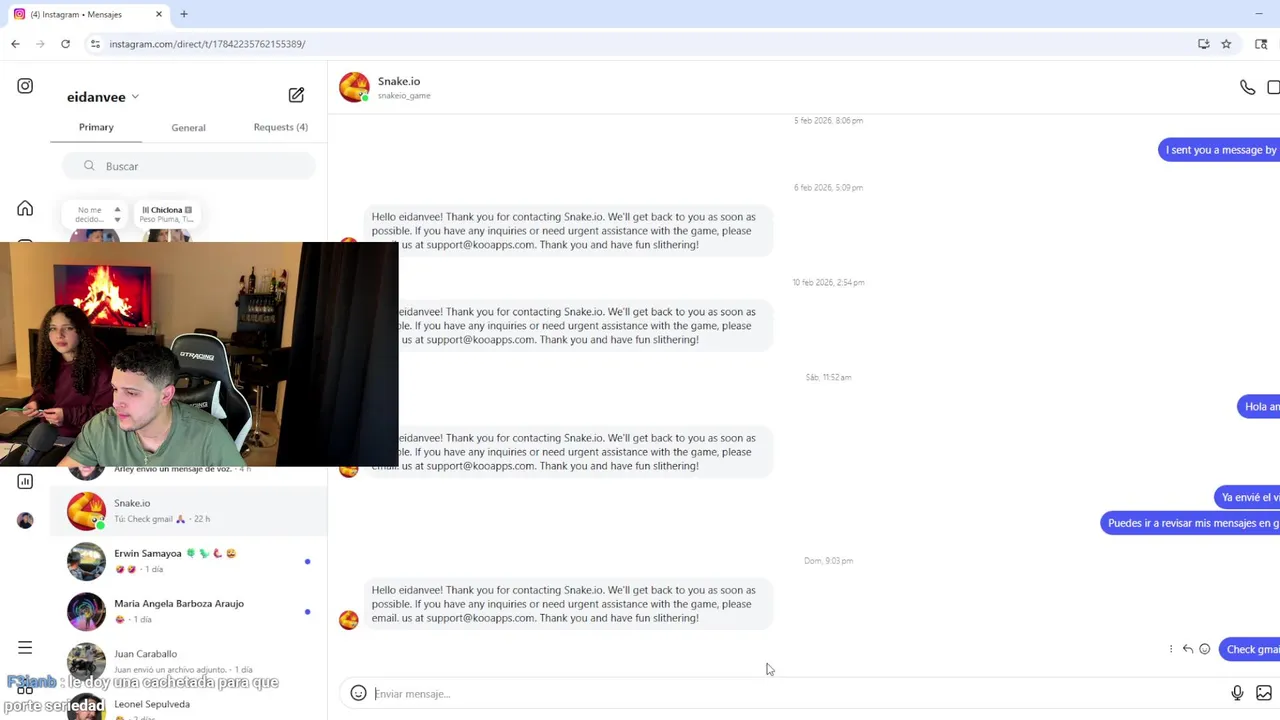Open Juan Caraballo conversation

coord(189,661)
